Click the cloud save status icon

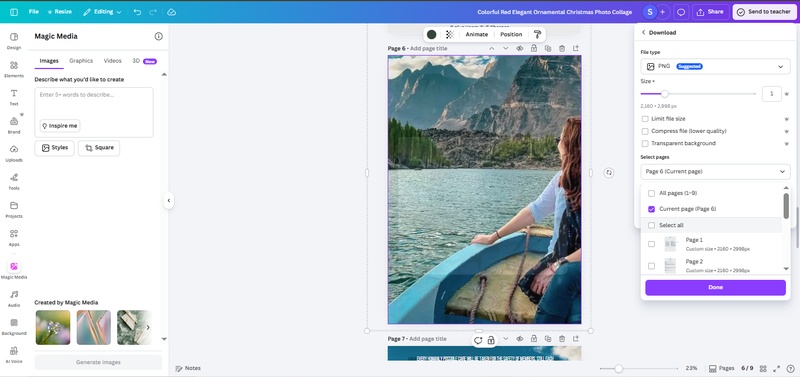click(171, 12)
